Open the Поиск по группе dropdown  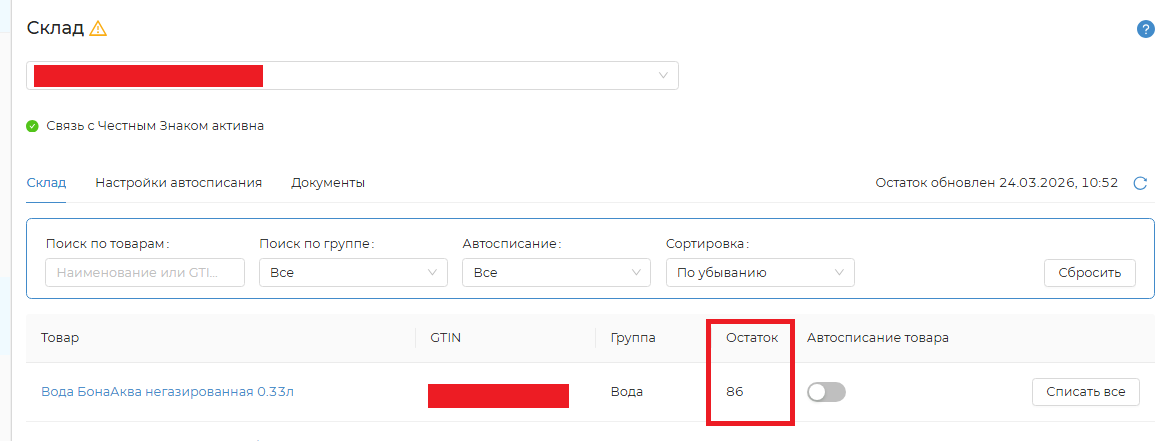[353, 272]
